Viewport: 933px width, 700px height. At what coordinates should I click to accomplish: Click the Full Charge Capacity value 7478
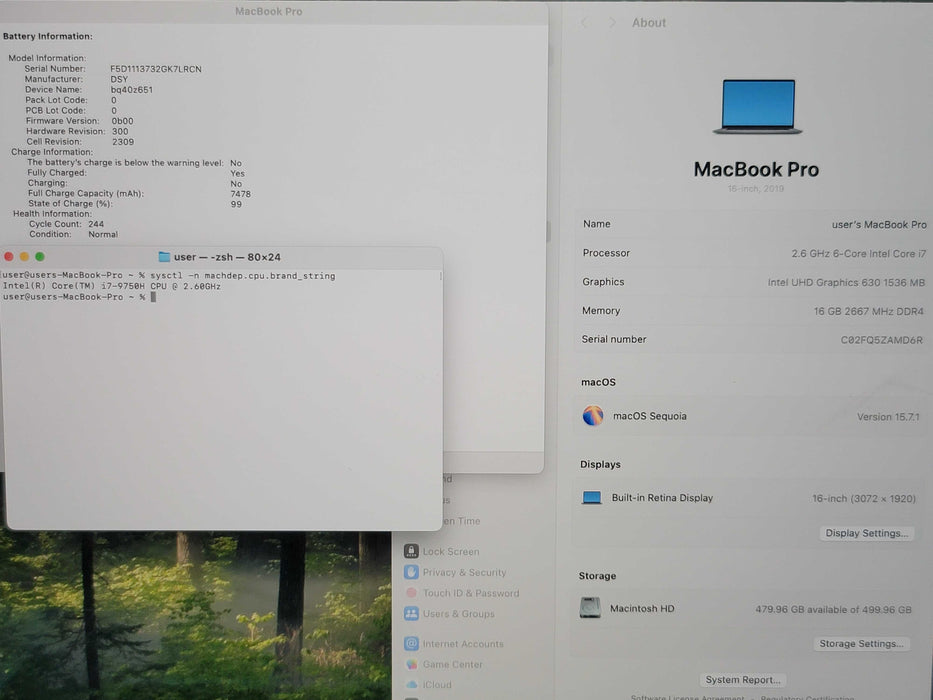point(240,194)
